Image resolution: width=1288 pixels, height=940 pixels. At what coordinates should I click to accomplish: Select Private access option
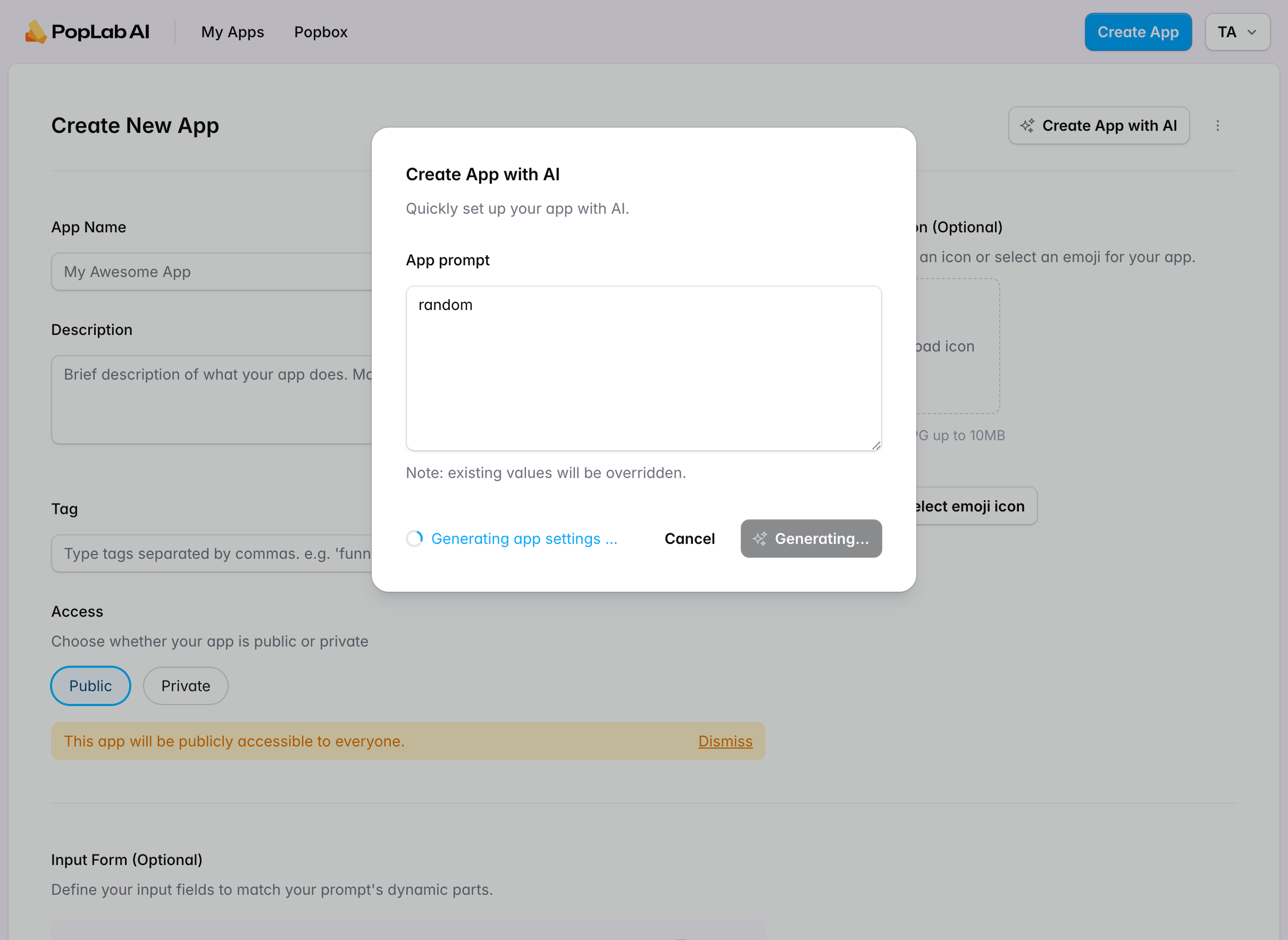coord(186,686)
